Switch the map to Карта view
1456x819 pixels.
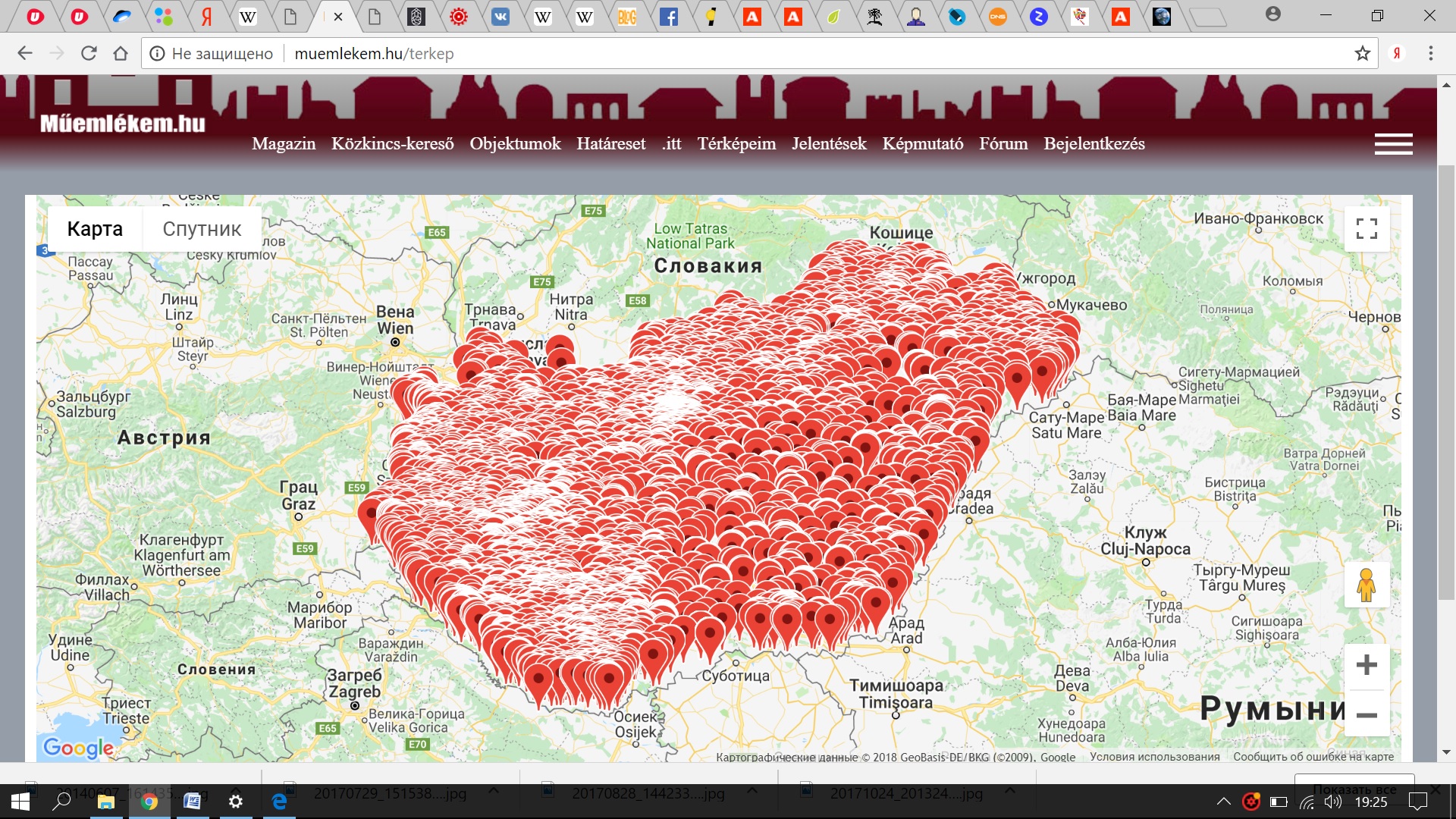(95, 229)
